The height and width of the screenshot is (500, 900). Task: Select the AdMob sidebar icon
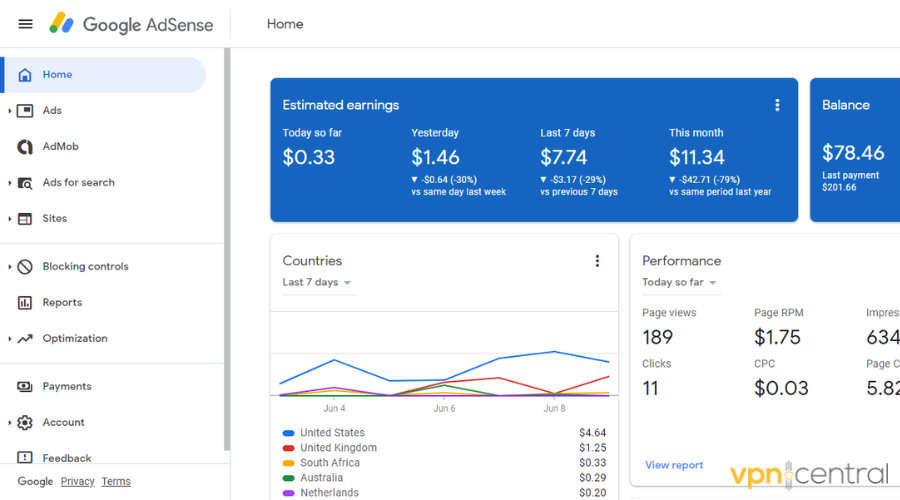click(25, 147)
